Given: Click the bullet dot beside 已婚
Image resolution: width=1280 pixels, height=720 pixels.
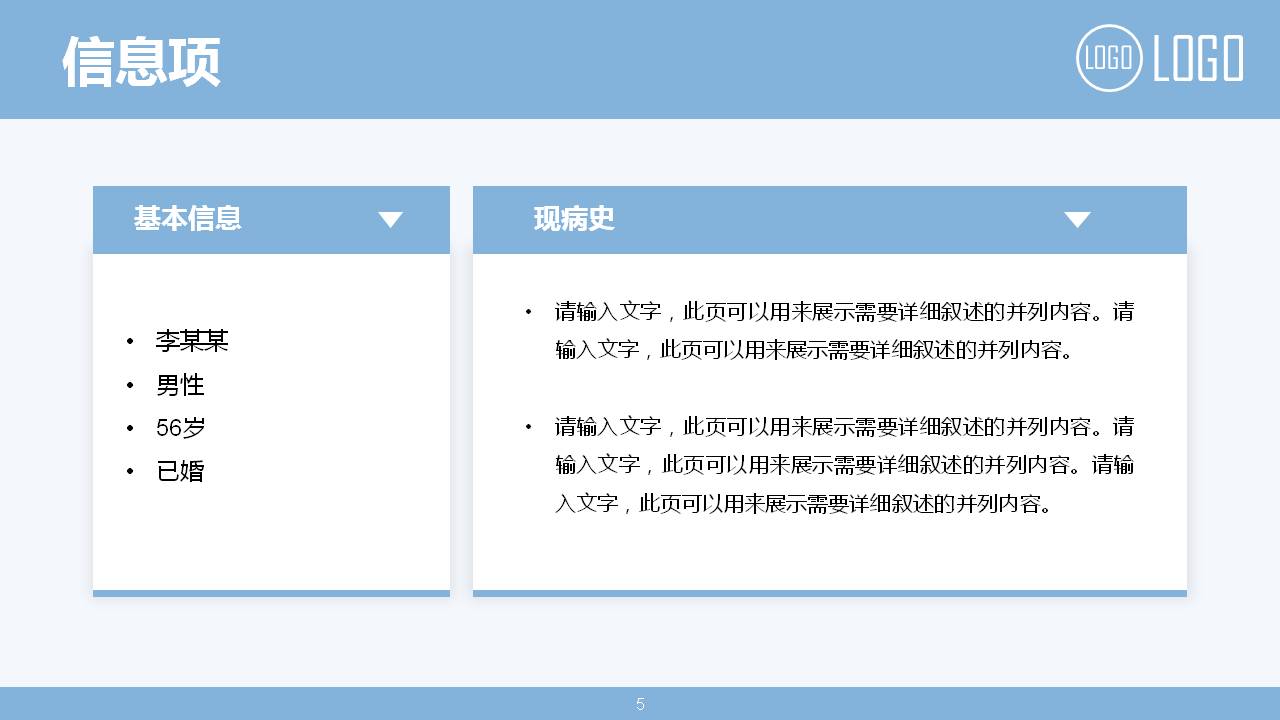Looking at the screenshot, I should point(129,471).
